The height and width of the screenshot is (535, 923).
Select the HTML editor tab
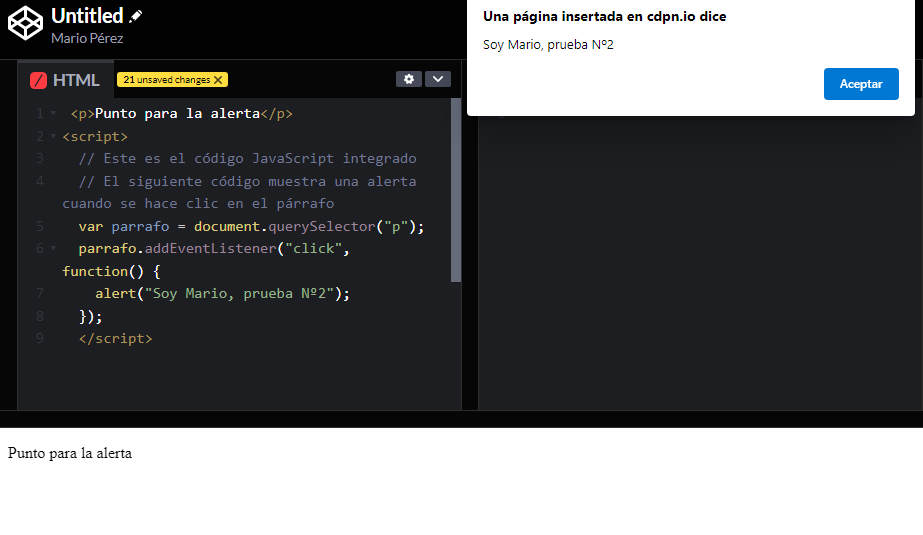[65, 79]
